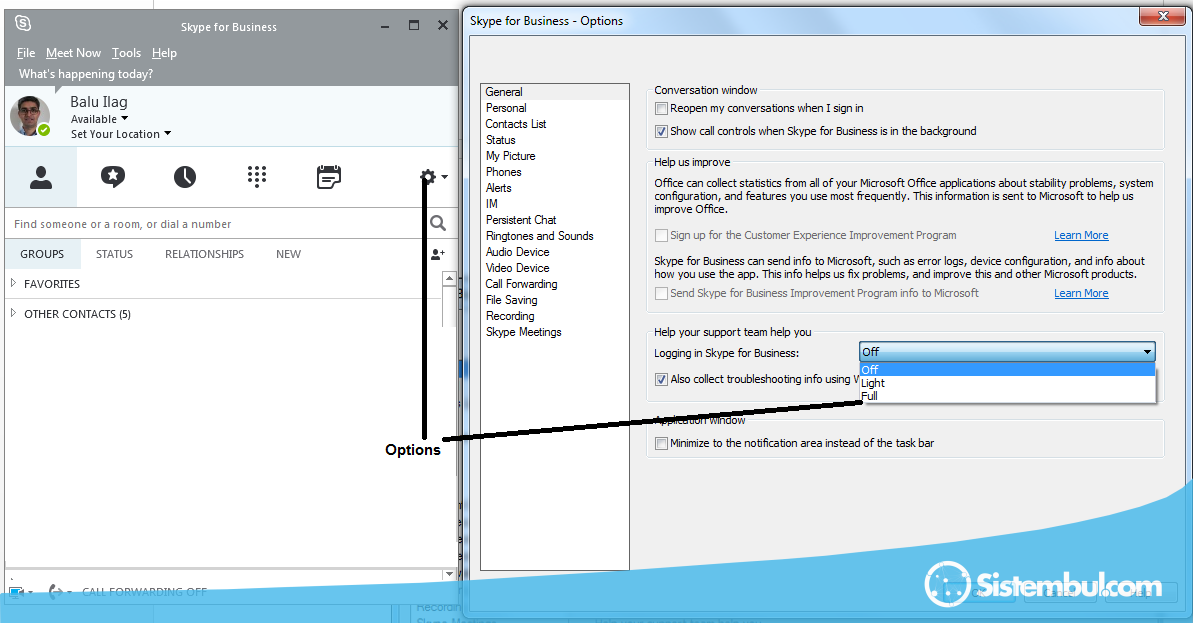Open the conversation history clock icon
Image resolution: width=1193 pixels, height=623 pixels.
tap(185, 177)
